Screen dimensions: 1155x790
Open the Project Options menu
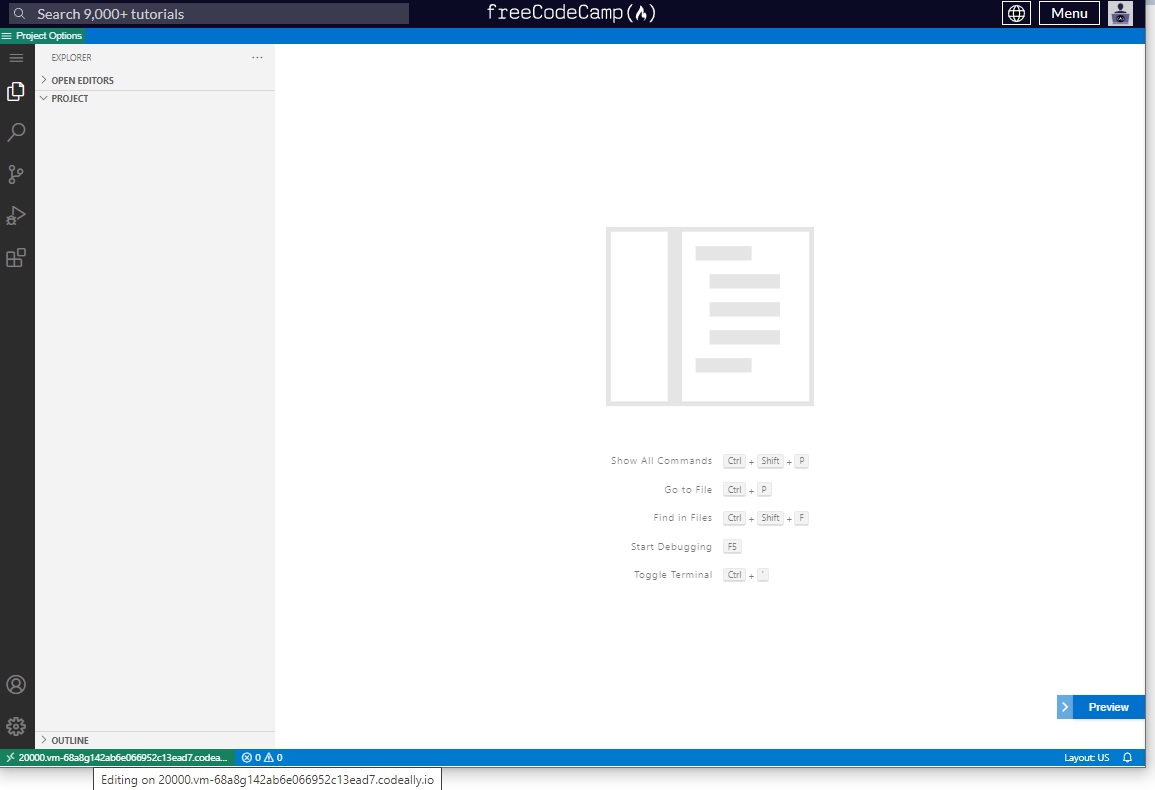(x=42, y=34)
